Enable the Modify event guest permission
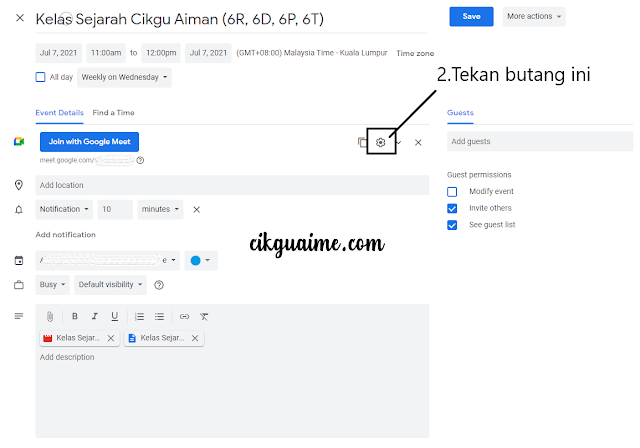Image resolution: width=640 pixels, height=448 pixels. point(452,192)
